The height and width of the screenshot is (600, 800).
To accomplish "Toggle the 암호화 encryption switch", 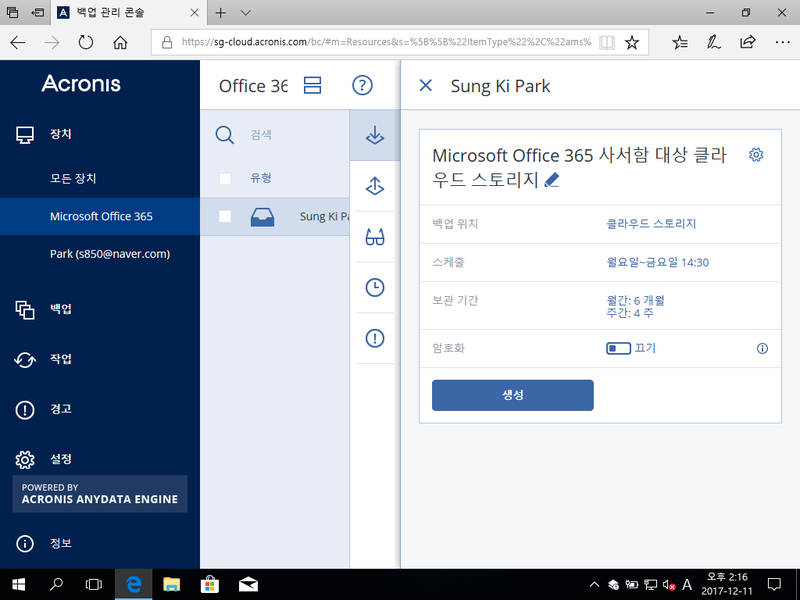I will (618, 348).
